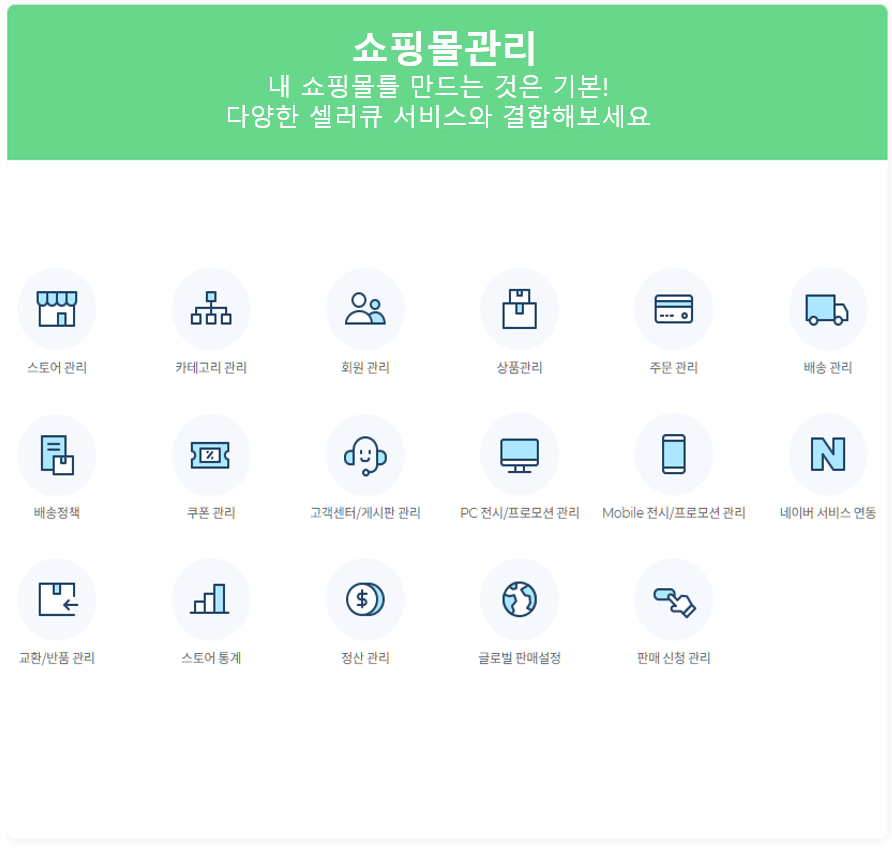Click the 네이버 서비스 연동 N icon
The width and height of the screenshot is (892, 848).
[828, 454]
